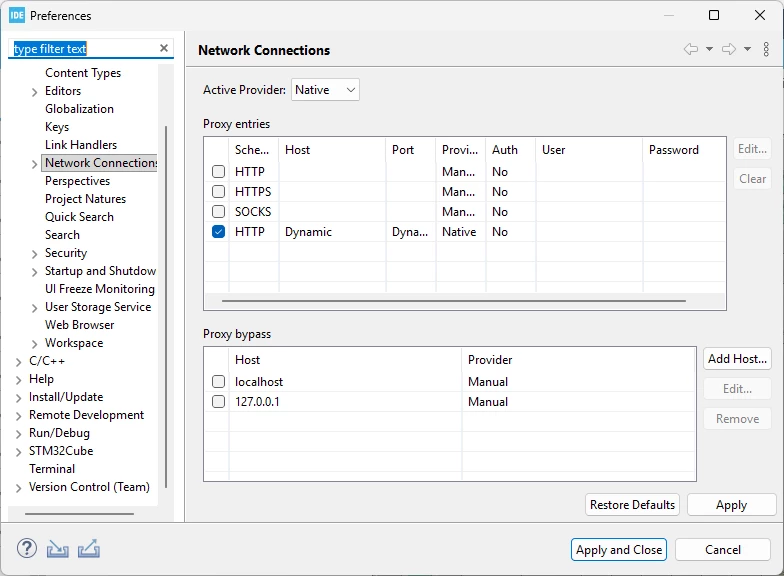Enable the SOCKS proxy entry checkbox
This screenshot has height=576, width=784.
pos(218,212)
